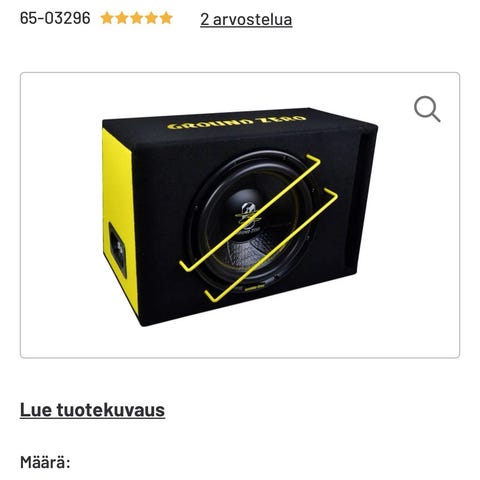480x480 pixels.
Task: Open the 'Lue tuotekuvaus' product description link
Action: 92,410
